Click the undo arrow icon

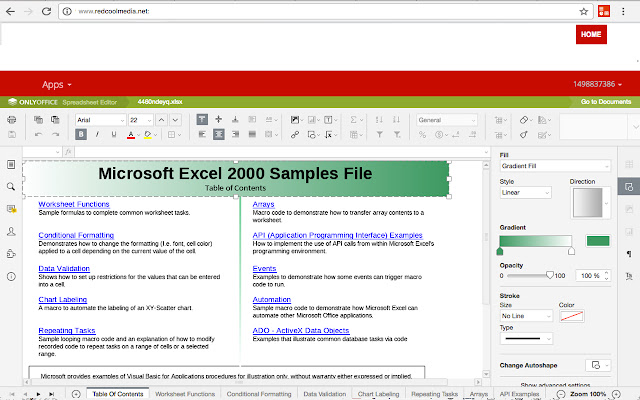pos(39,134)
